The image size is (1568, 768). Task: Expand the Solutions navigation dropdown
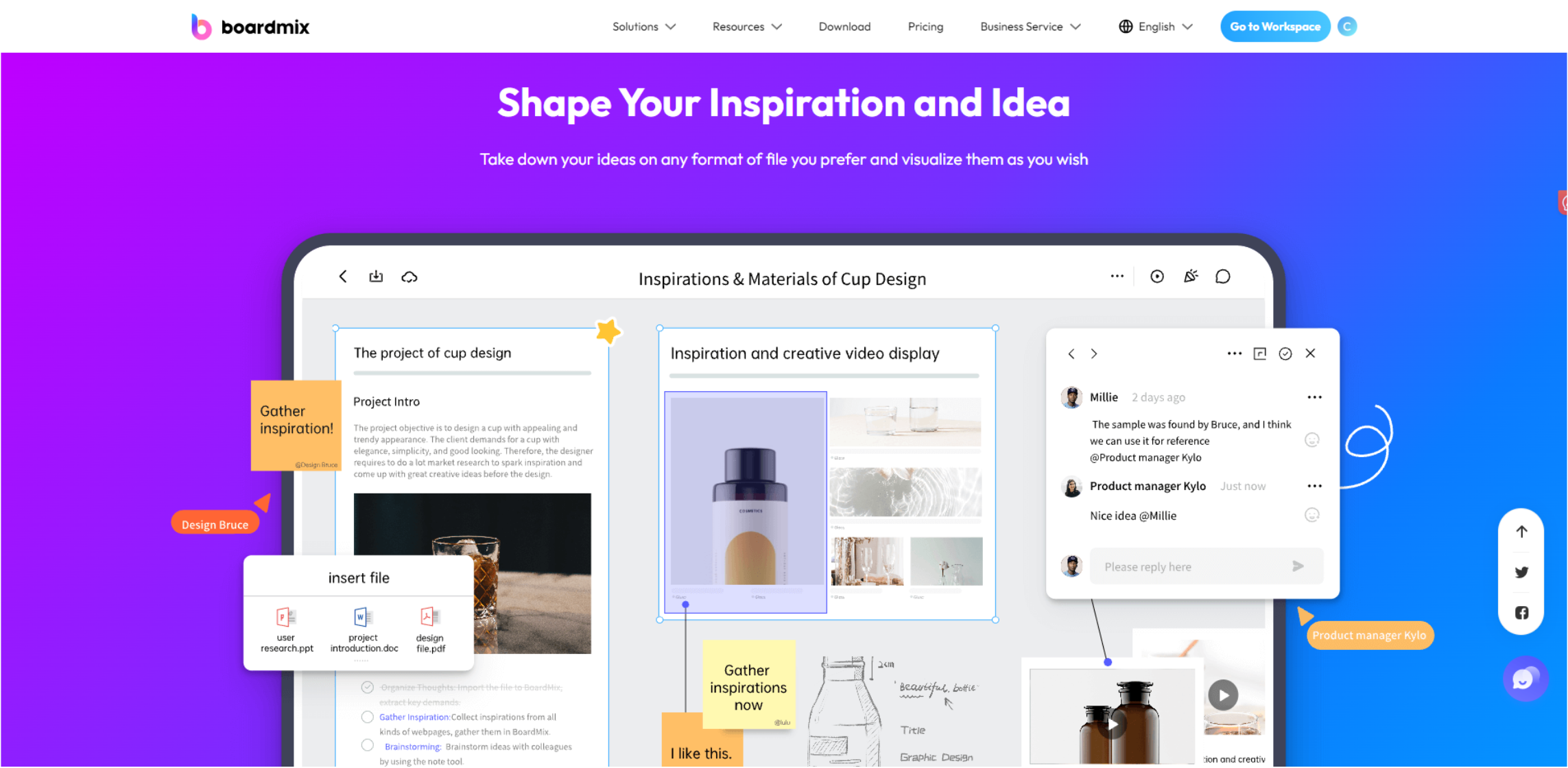[641, 27]
